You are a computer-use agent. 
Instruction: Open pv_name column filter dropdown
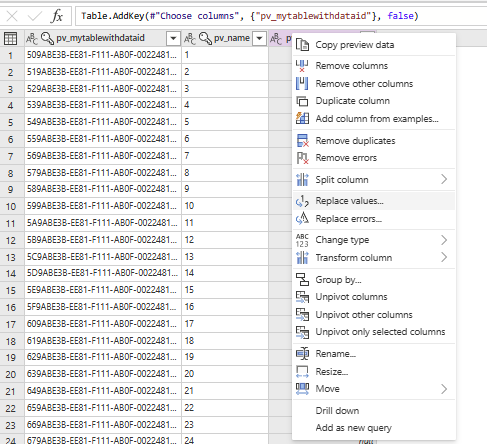[259, 39]
